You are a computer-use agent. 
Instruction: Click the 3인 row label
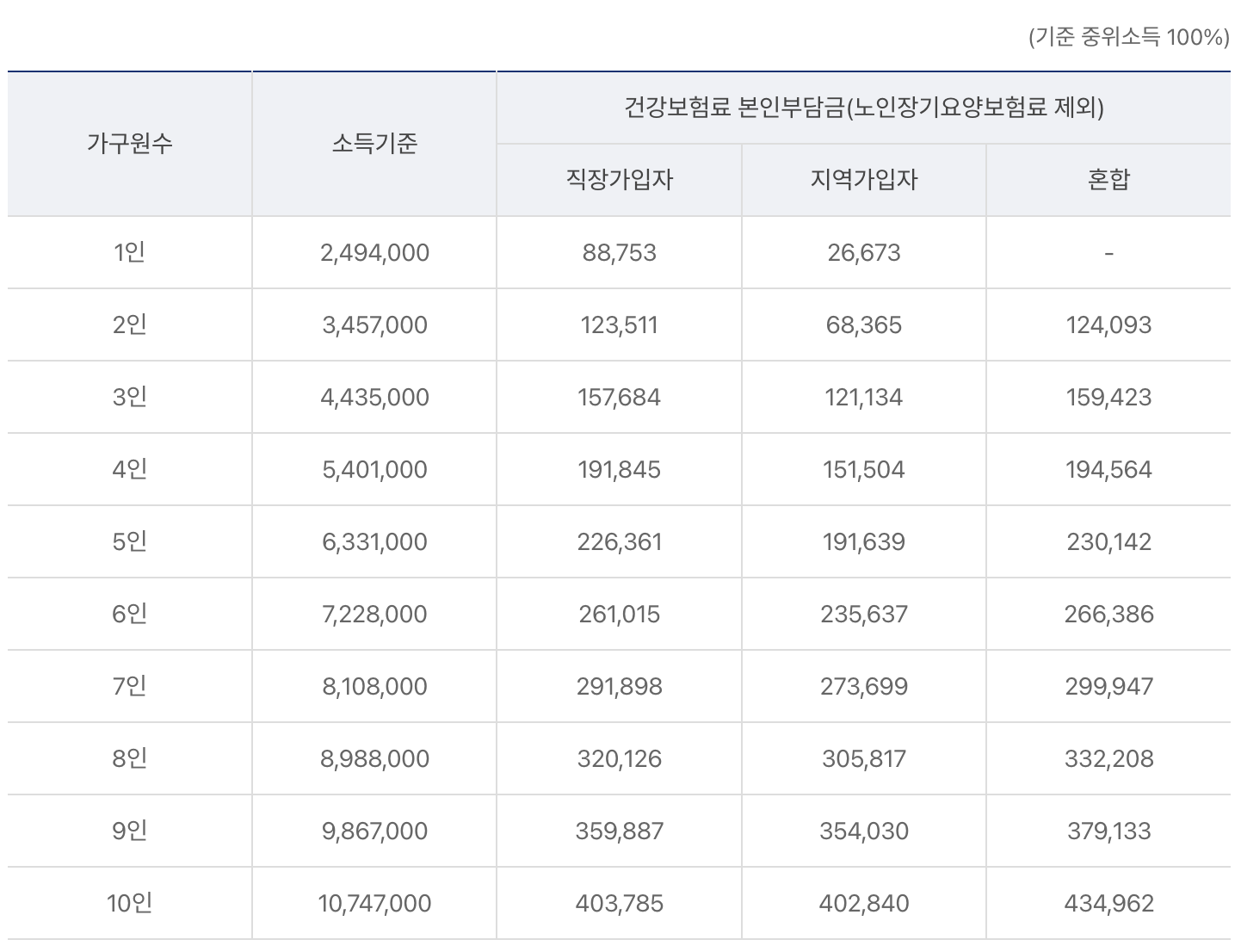tap(130, 397)
